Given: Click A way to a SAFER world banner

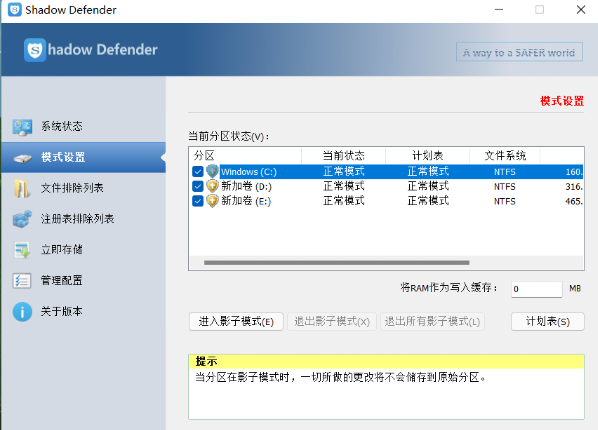Looking at the screenshot, I should click(519, 52).
